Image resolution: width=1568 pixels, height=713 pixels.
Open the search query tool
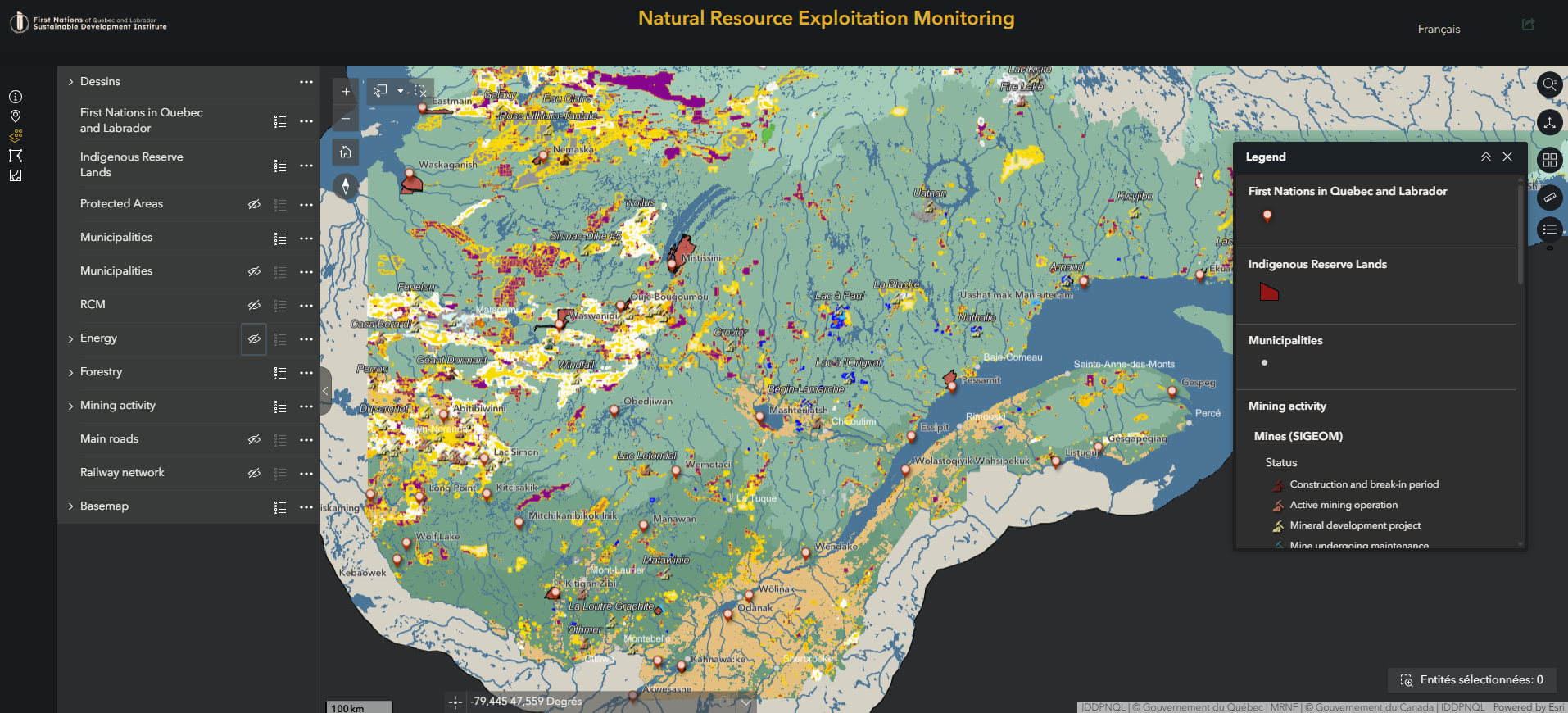click(1549, 84)
